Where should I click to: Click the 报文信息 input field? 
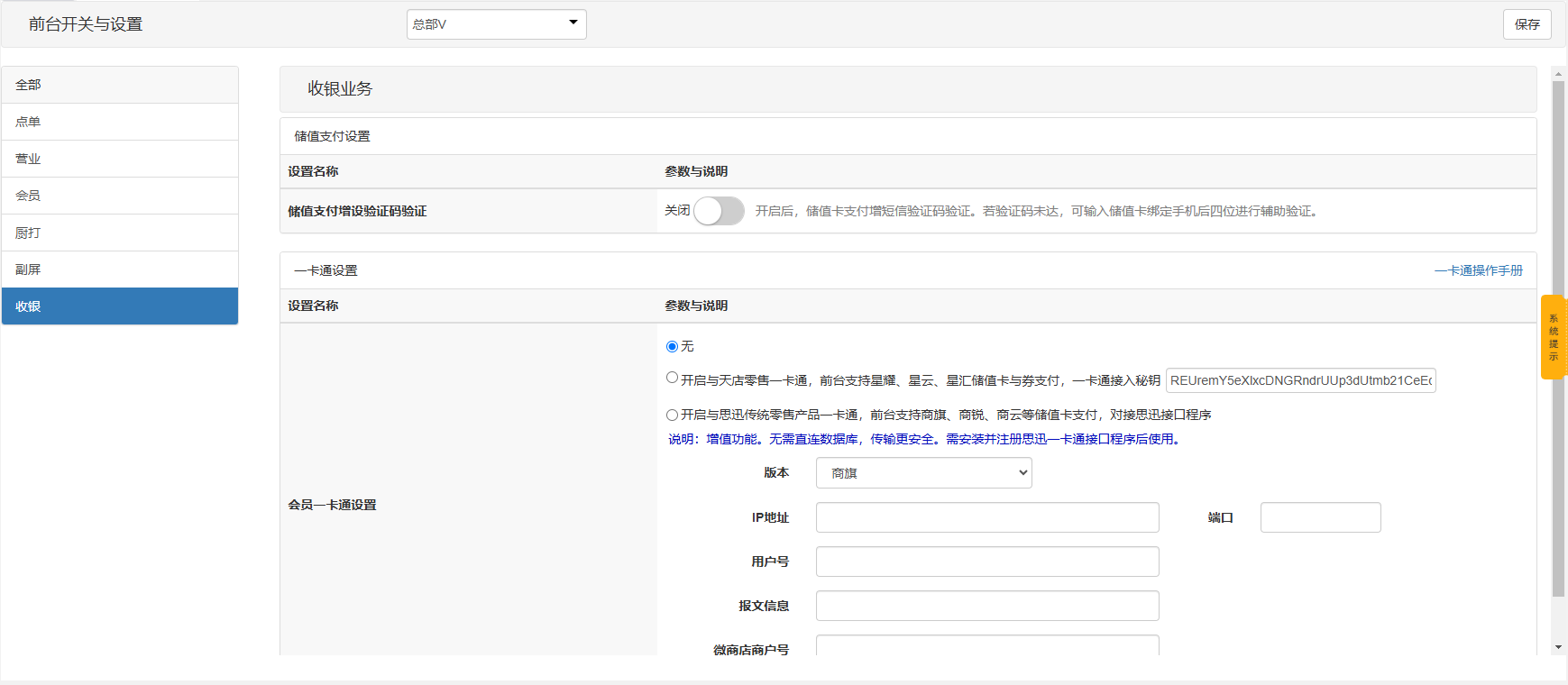(987, 606)
